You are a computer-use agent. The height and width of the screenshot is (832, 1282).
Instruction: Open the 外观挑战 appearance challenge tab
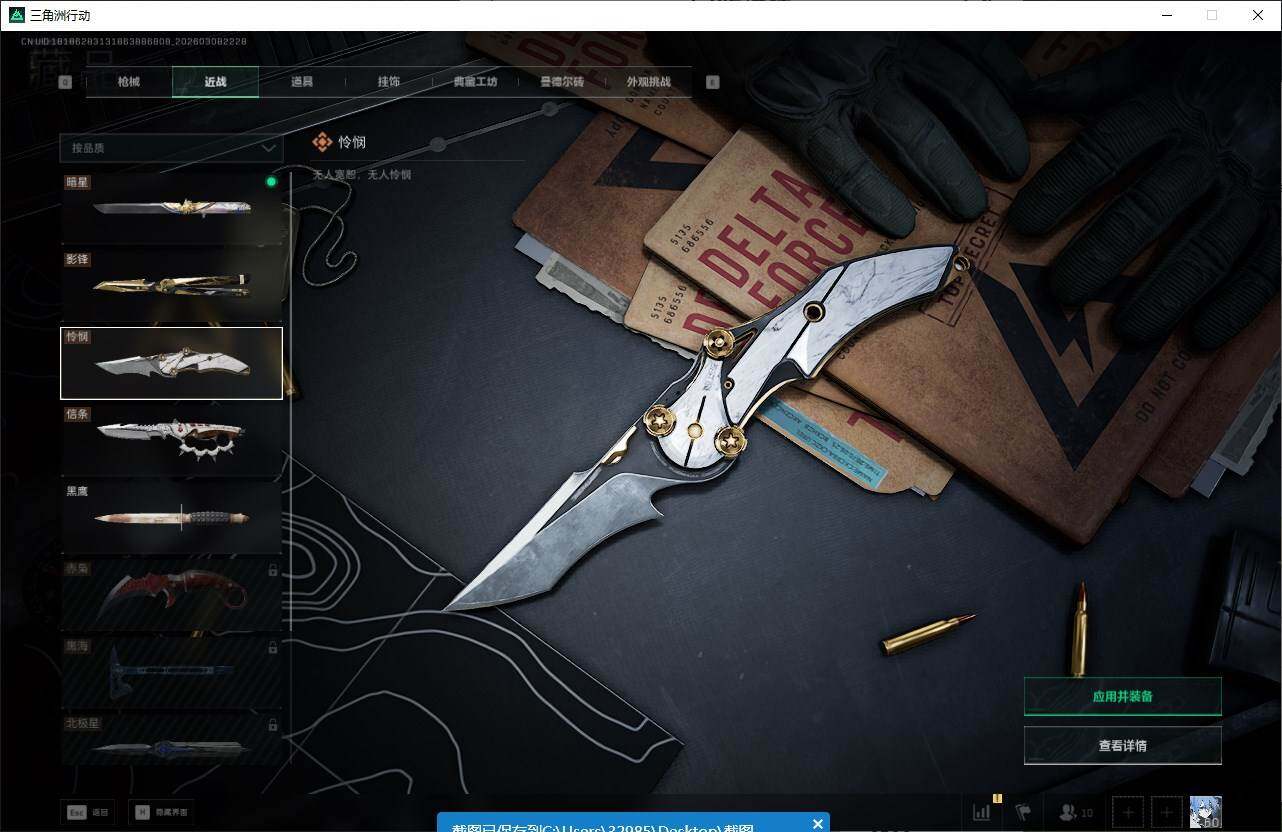click(648, 82)
